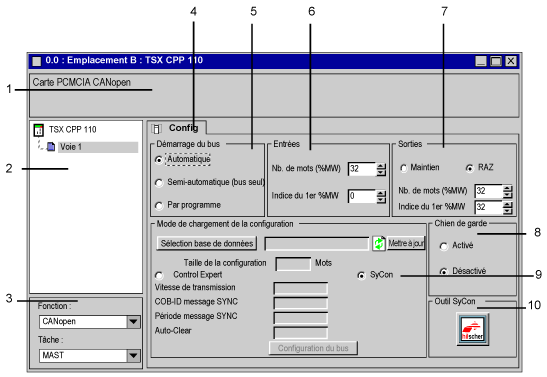Increase Entrées Nb. de mots spinner
This screenshot has width=547, height=377.
click(381, 166)
